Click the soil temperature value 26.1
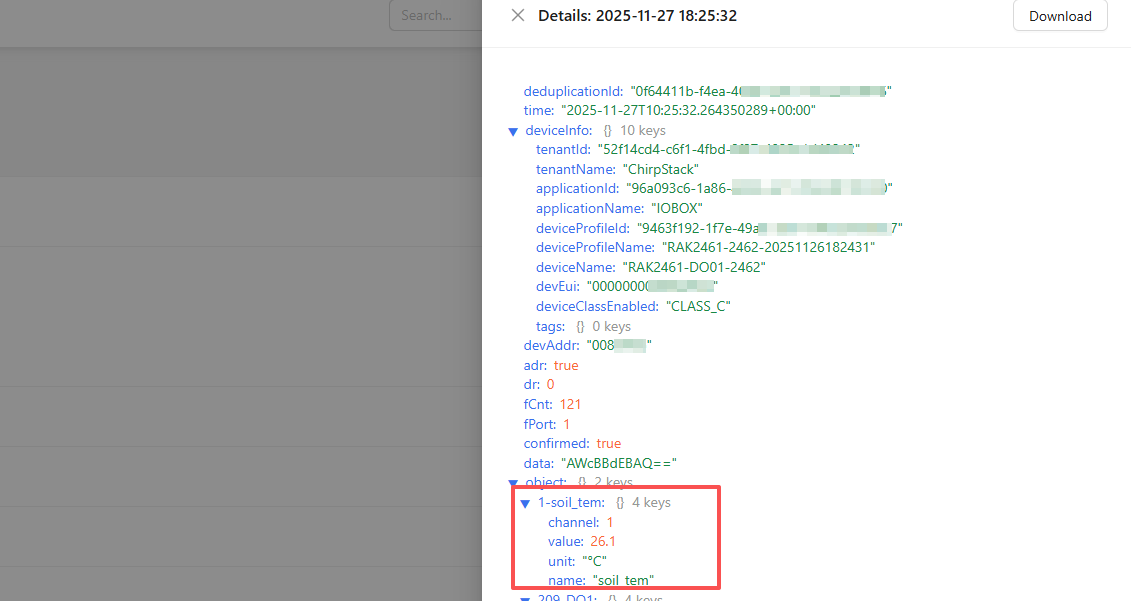 (x=604, y=541)
